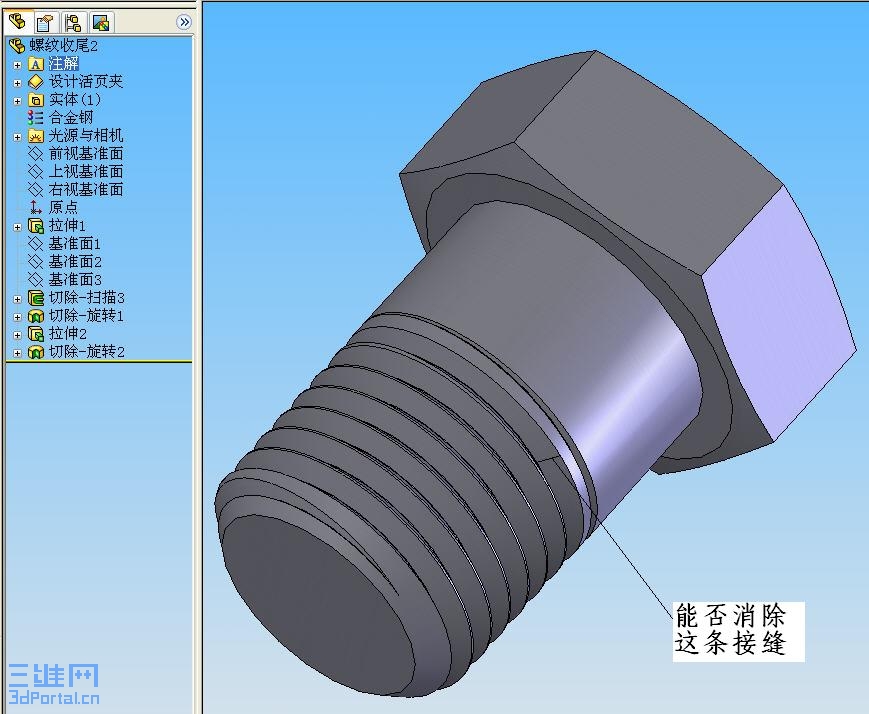Switch to the PropertyManager tab
The image size is (869, 714).
point(45,23)
